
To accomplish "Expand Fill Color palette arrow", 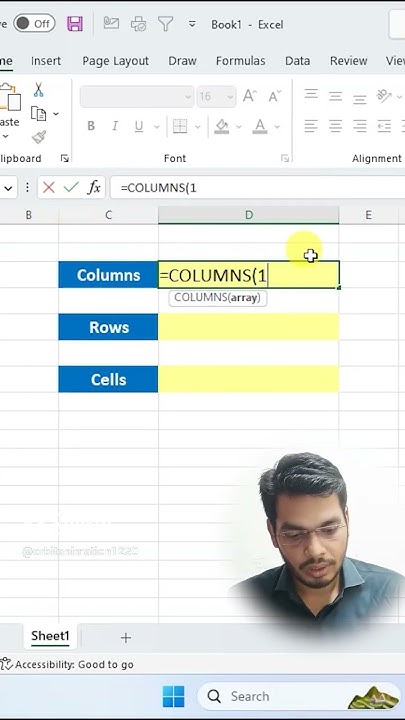I will (238, 126).
